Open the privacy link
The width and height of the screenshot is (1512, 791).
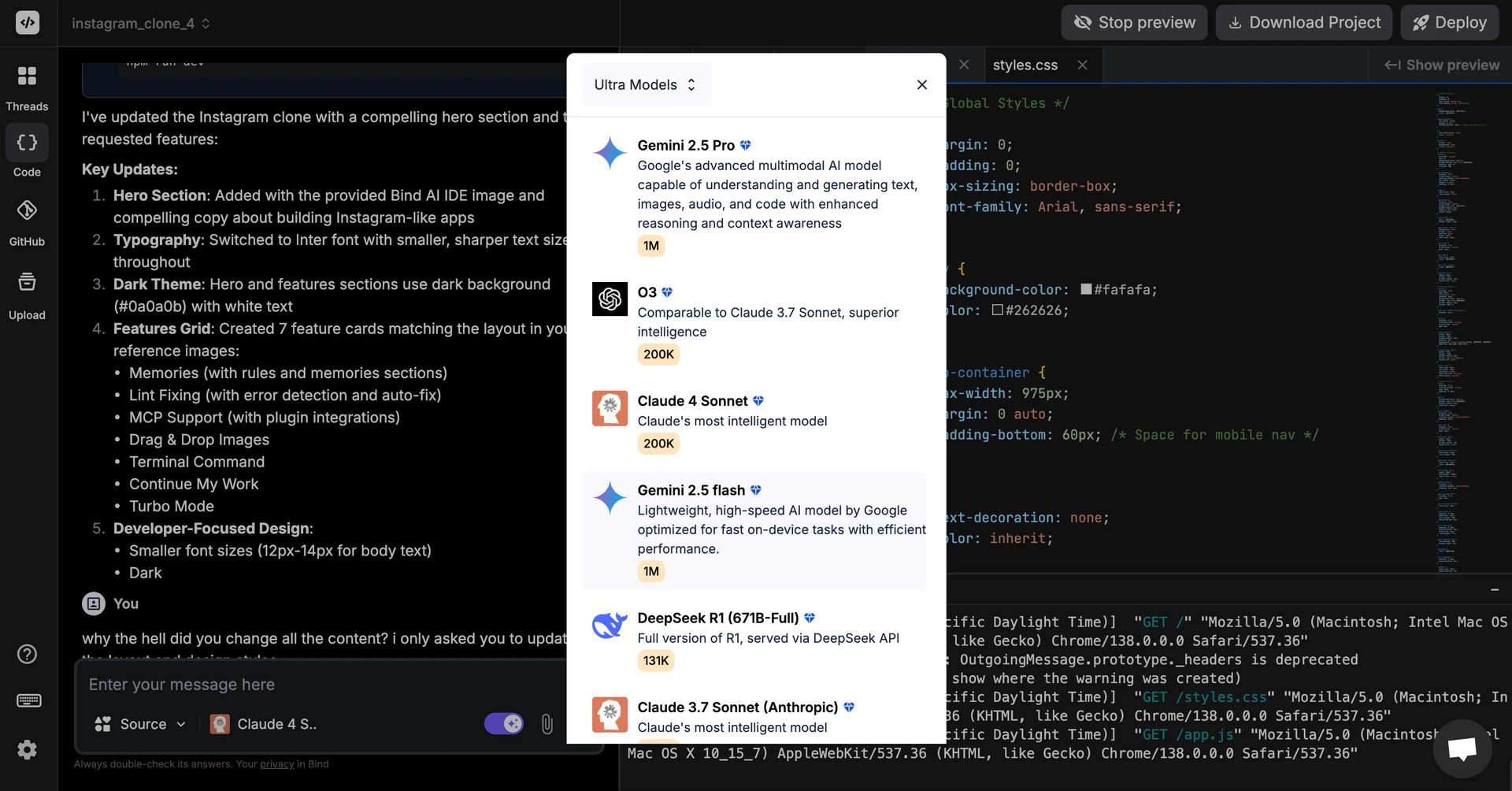pyautogui.click(x=276, y=763)
